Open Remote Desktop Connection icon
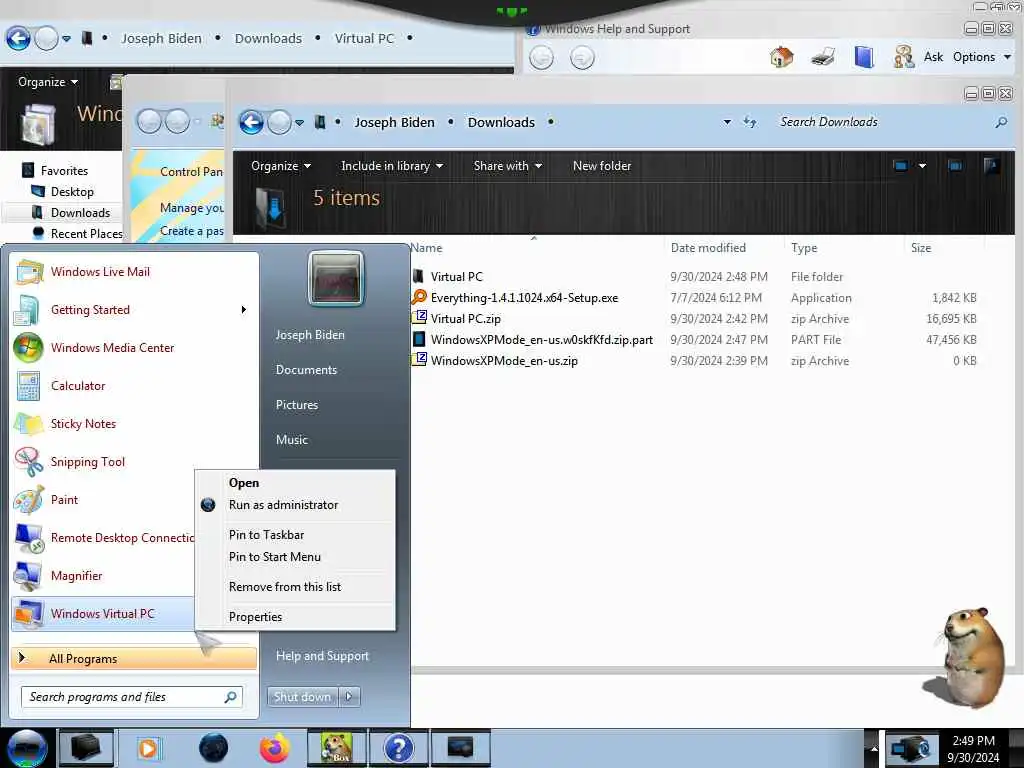The height and width of the screenshot is (768, 1024). tap(28, 537)
